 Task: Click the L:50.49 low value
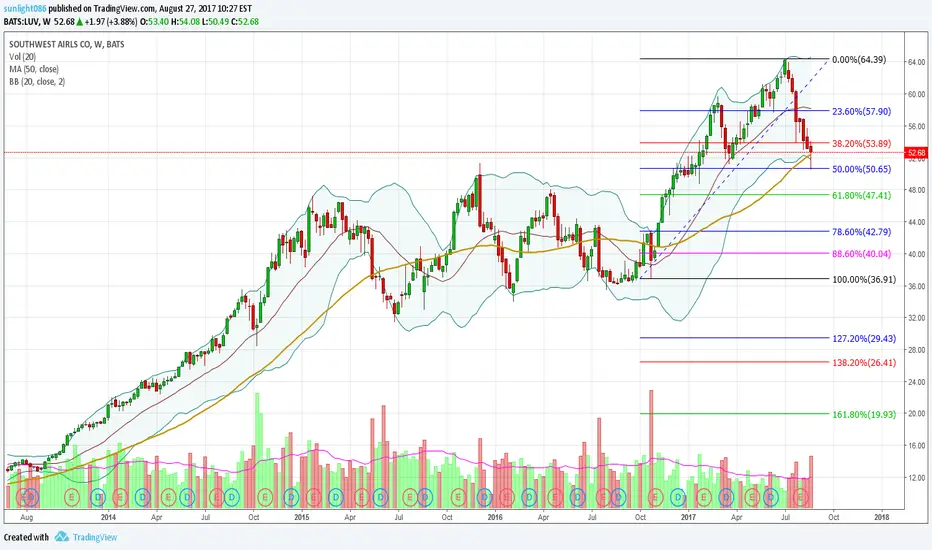(x=215, y=22)
